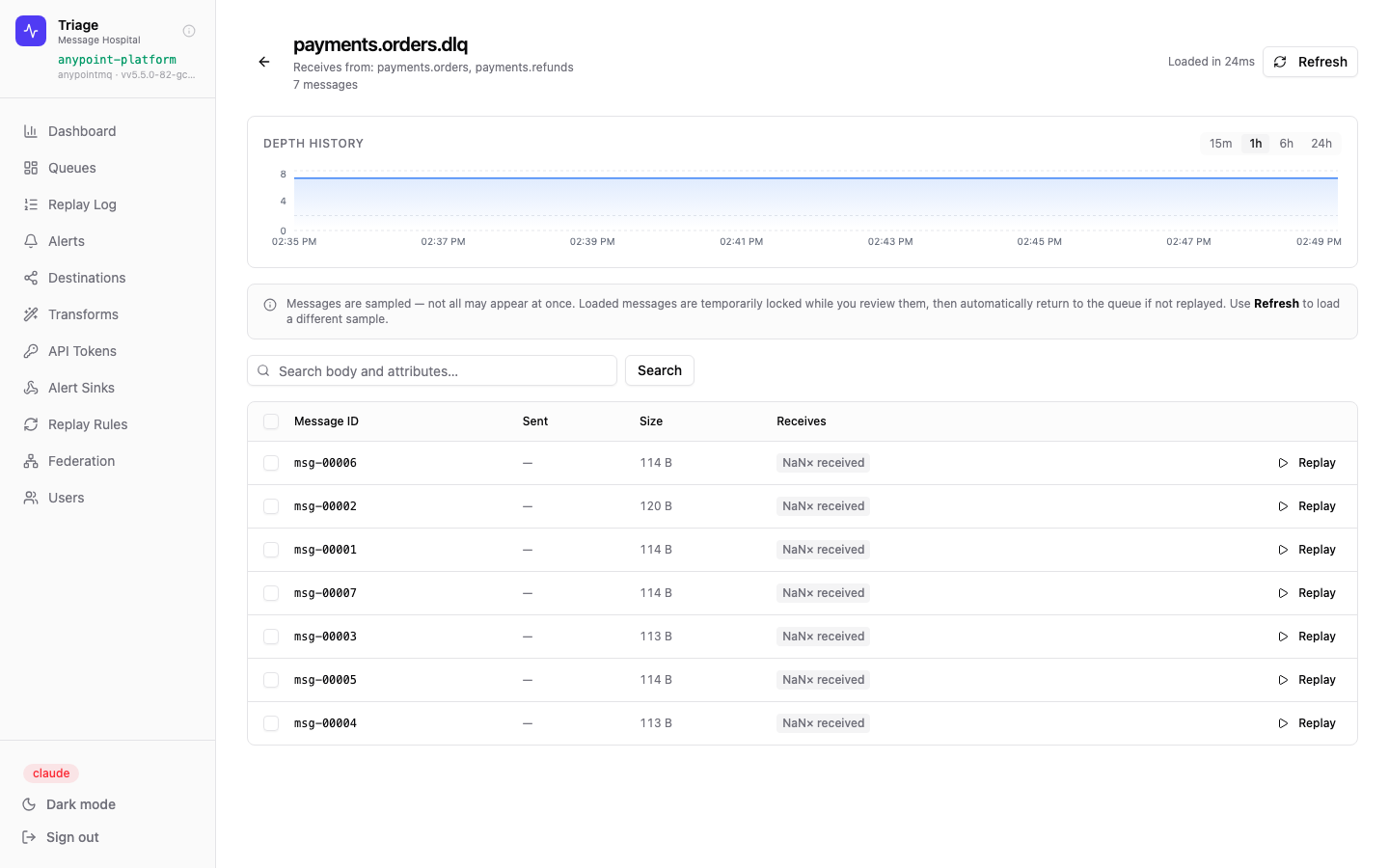Screen dimensions: 1389x868
Task: Replay message msg-00006
Action: point(1307,463)
